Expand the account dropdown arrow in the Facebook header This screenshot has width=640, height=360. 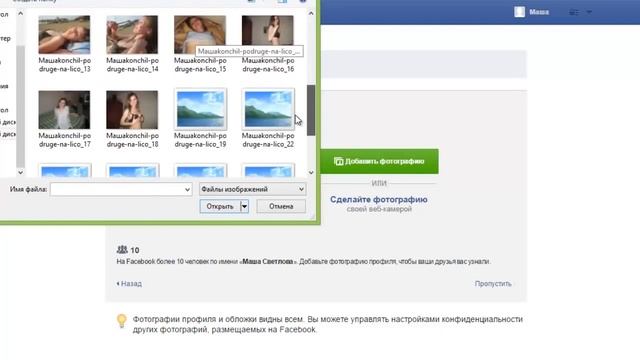point(589,12)
